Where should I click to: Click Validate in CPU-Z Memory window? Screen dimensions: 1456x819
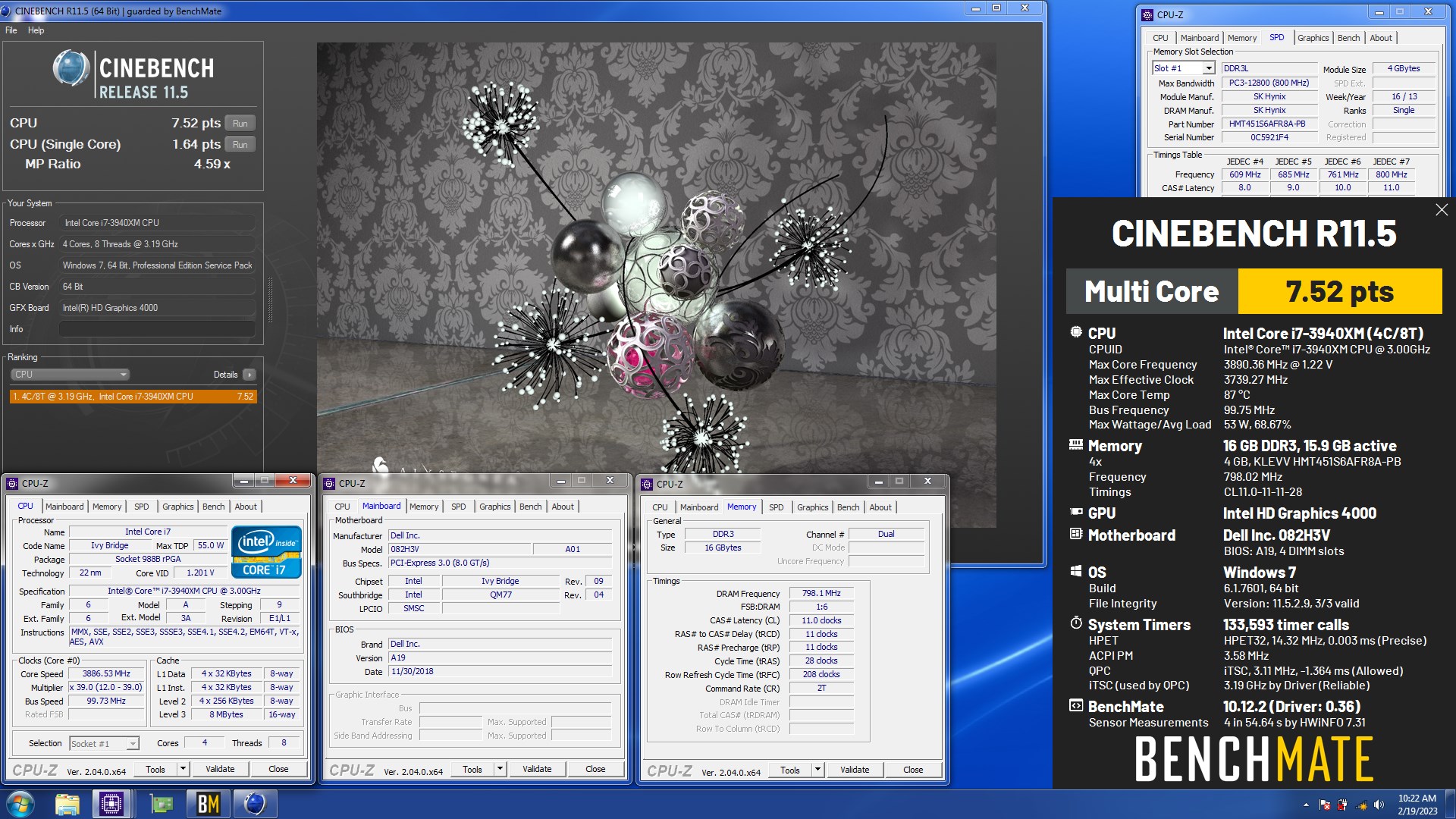coord(855,770)
